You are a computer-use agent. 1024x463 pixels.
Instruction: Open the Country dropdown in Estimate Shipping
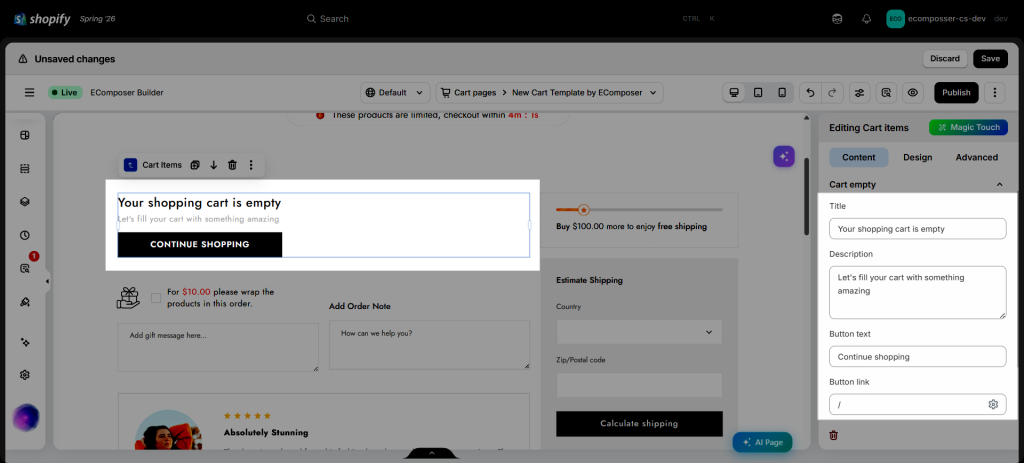click(x=639, y=332)
